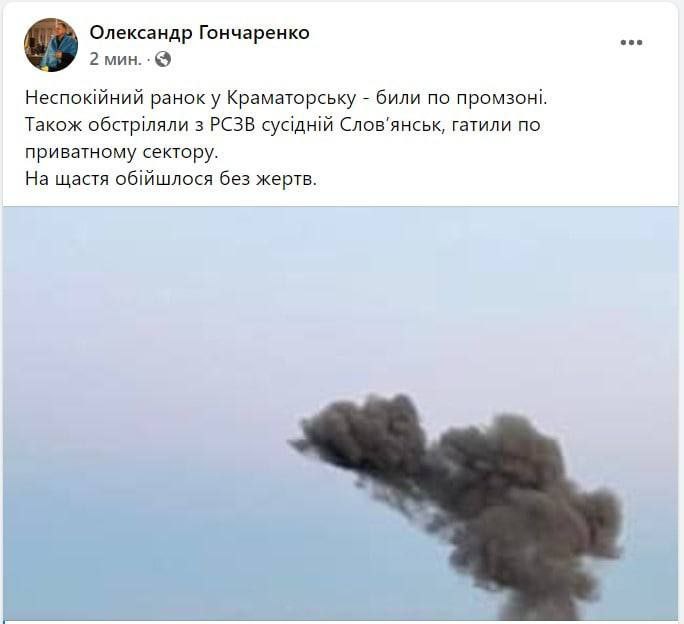
Task: Click the word "обстріляли" in the post
Action: (139, 125)
